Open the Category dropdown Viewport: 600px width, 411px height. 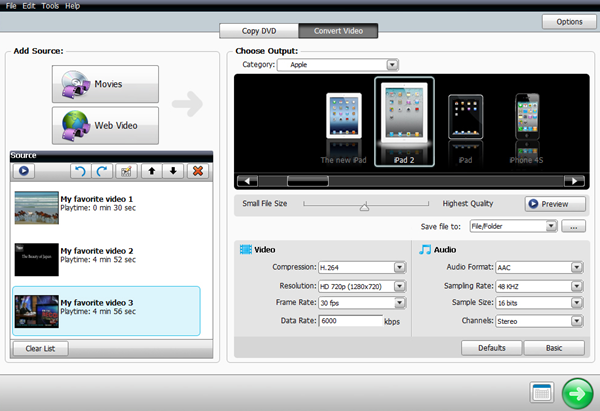(x=392, y=65)
